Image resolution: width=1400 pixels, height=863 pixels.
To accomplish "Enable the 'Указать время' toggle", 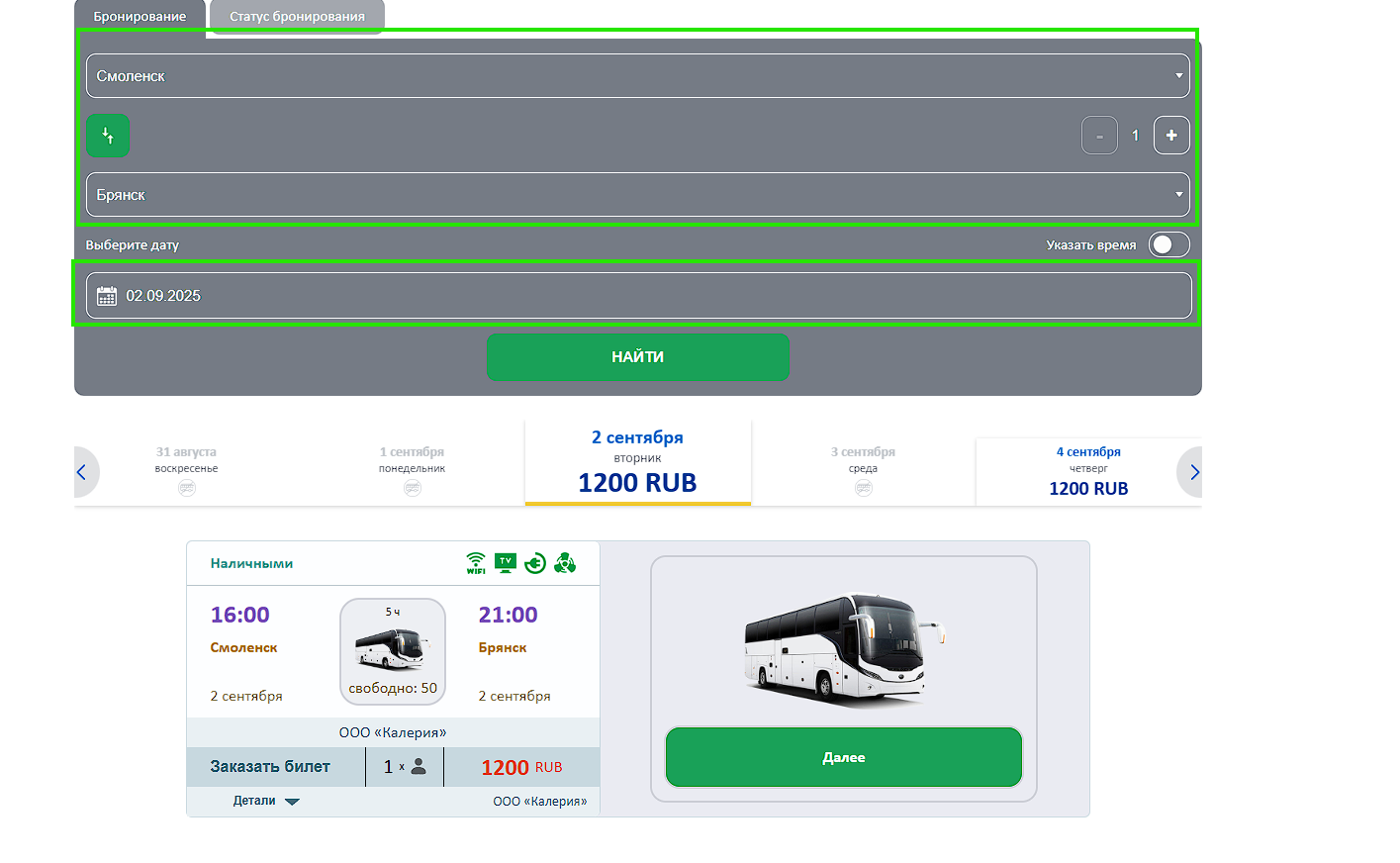I will click(1168, 244).
